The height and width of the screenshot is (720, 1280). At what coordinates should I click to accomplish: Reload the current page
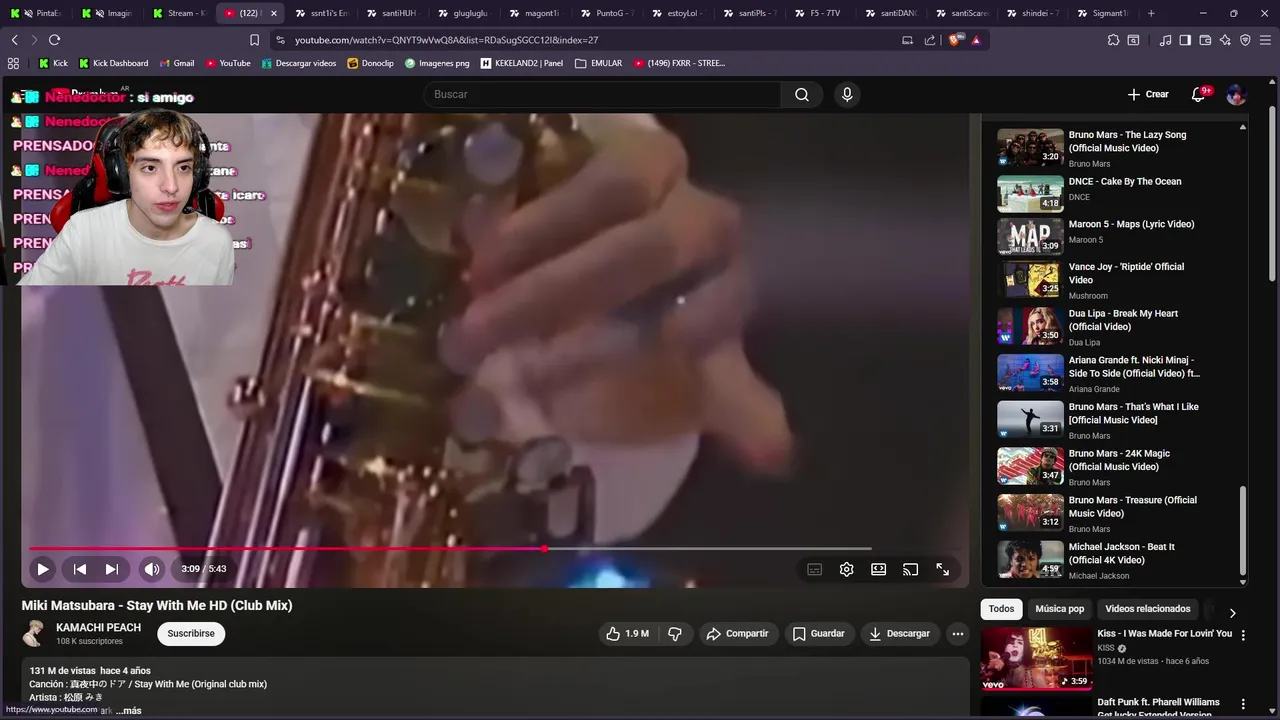pos(54,40)
